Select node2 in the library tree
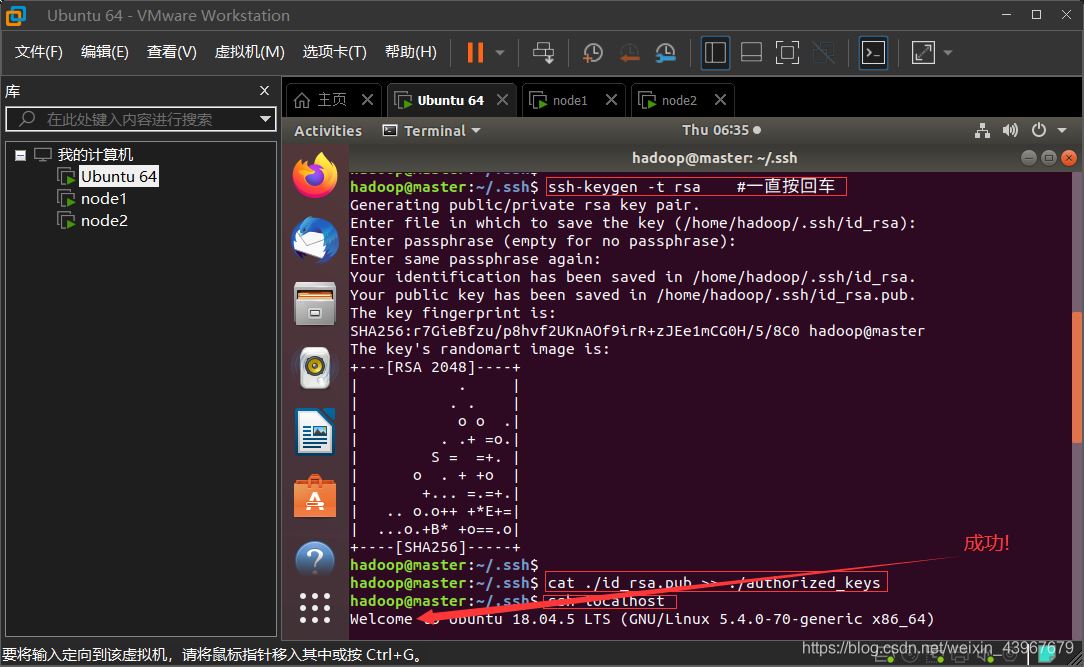This screenshot has width=1084, height=667. pos(104,220)
